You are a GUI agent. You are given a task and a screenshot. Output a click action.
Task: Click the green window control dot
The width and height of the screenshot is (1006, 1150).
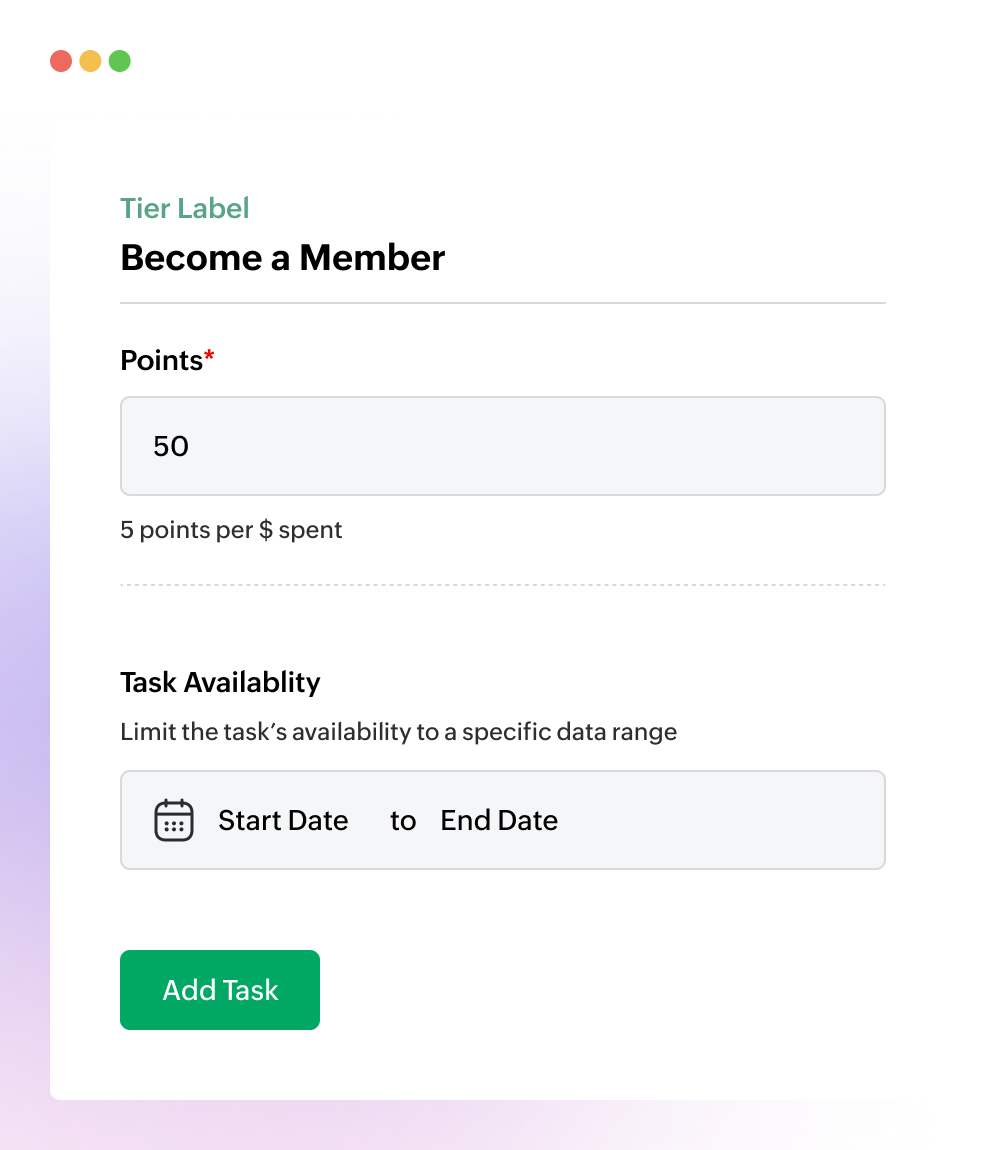(x=119, y=61)
